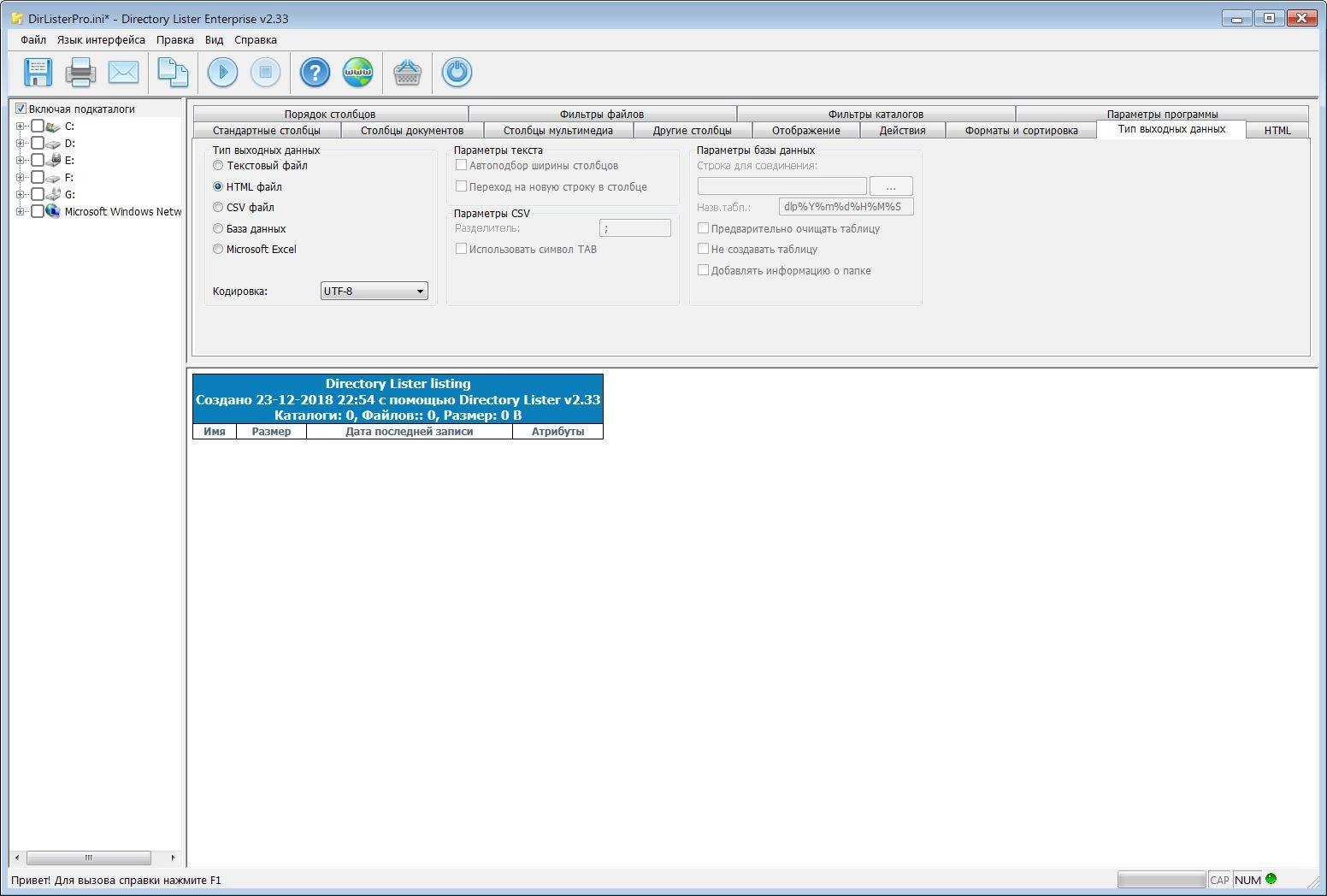The height and width of the screenshot is (896, 1327).
Task: Open the 'Вид' menu
Action: [215, 40]
